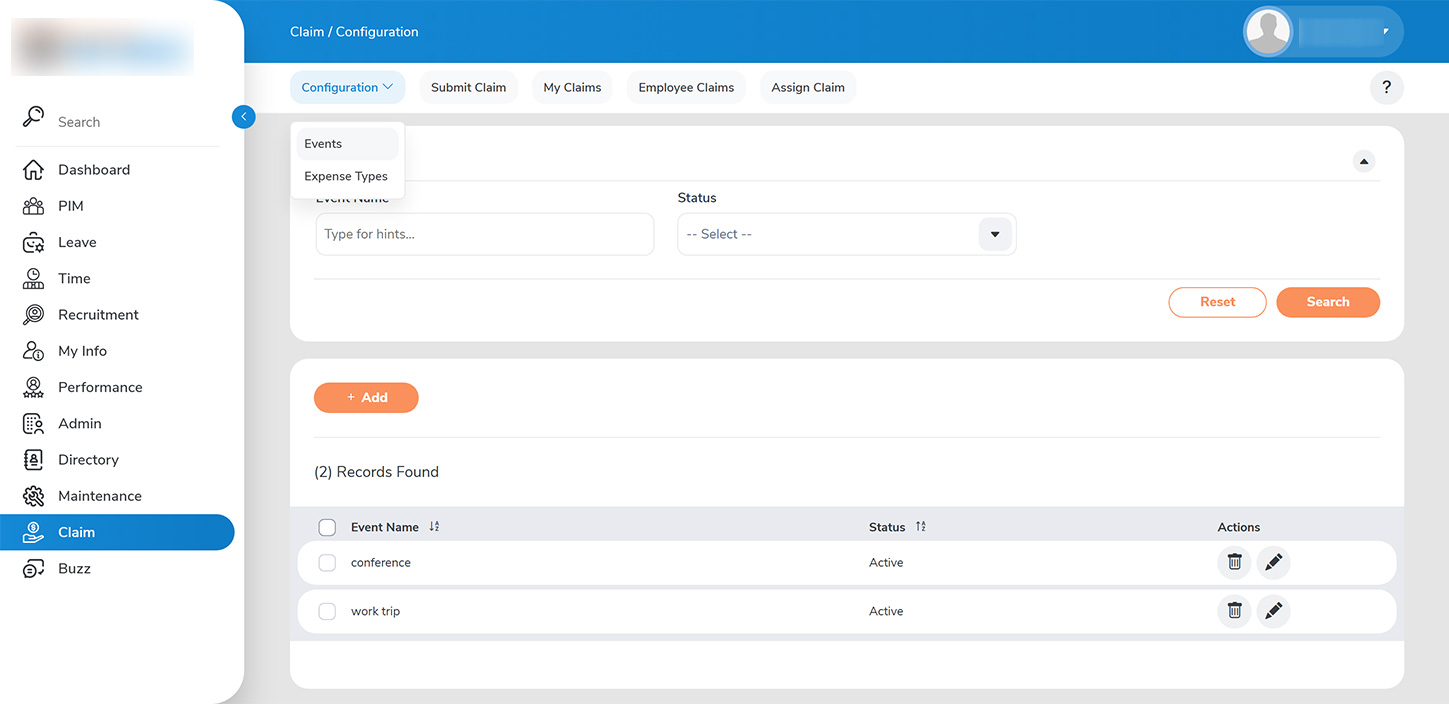Check the conference row checkbox
The height and width of the screenshot is (704, 1449).
(327, 563)
